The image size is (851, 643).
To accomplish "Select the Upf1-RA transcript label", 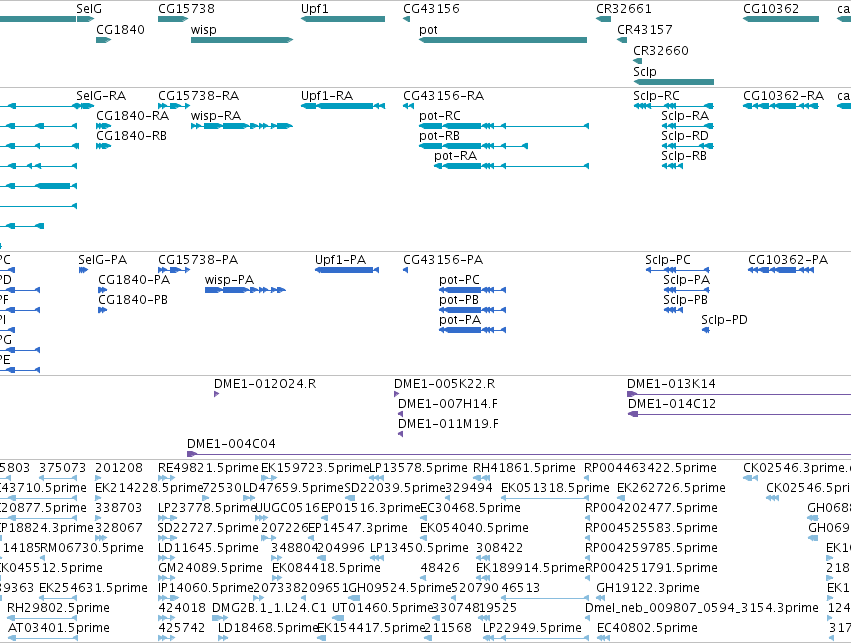I will click(327, 96).
